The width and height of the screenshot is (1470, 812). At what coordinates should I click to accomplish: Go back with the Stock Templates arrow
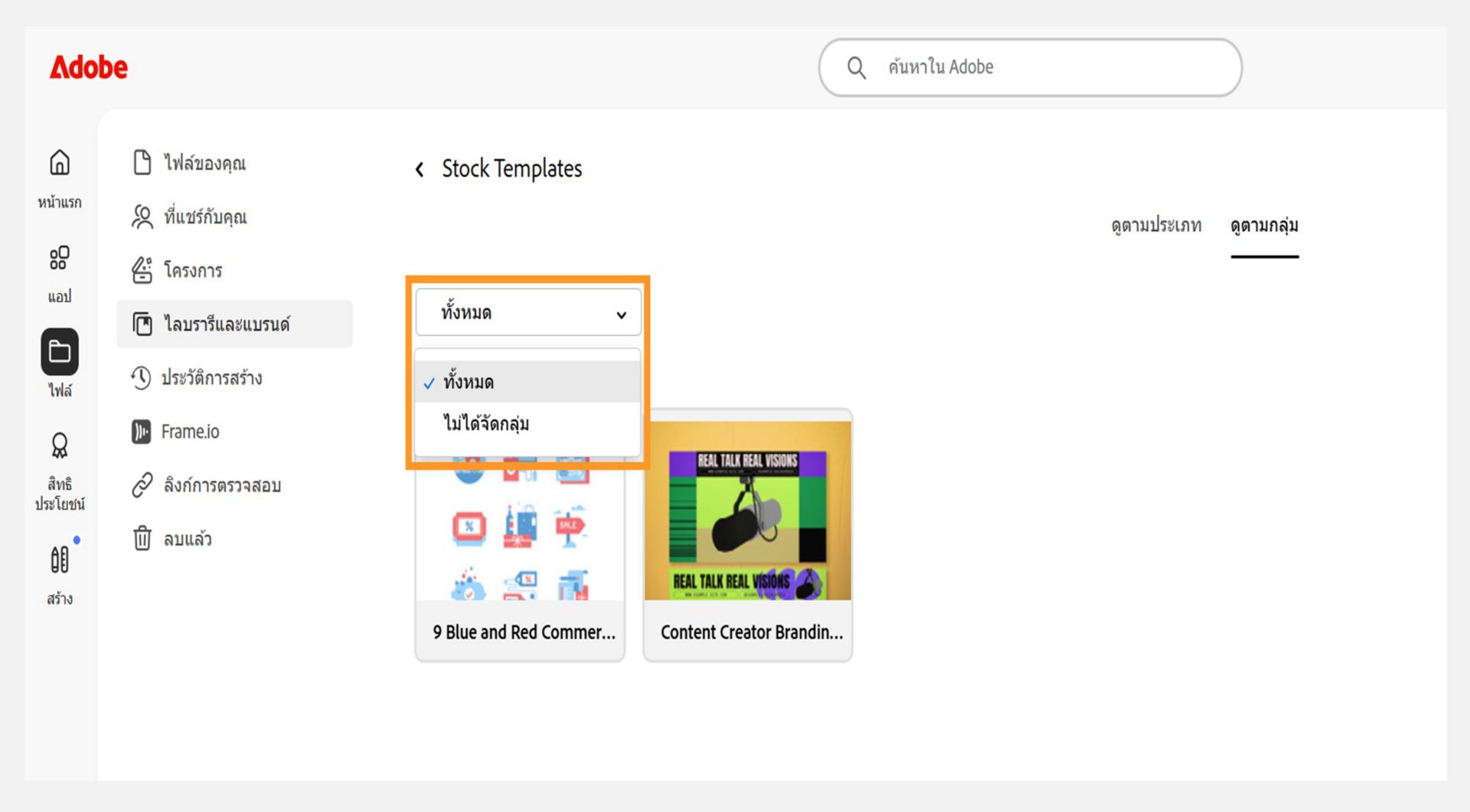tap(420, 169)
